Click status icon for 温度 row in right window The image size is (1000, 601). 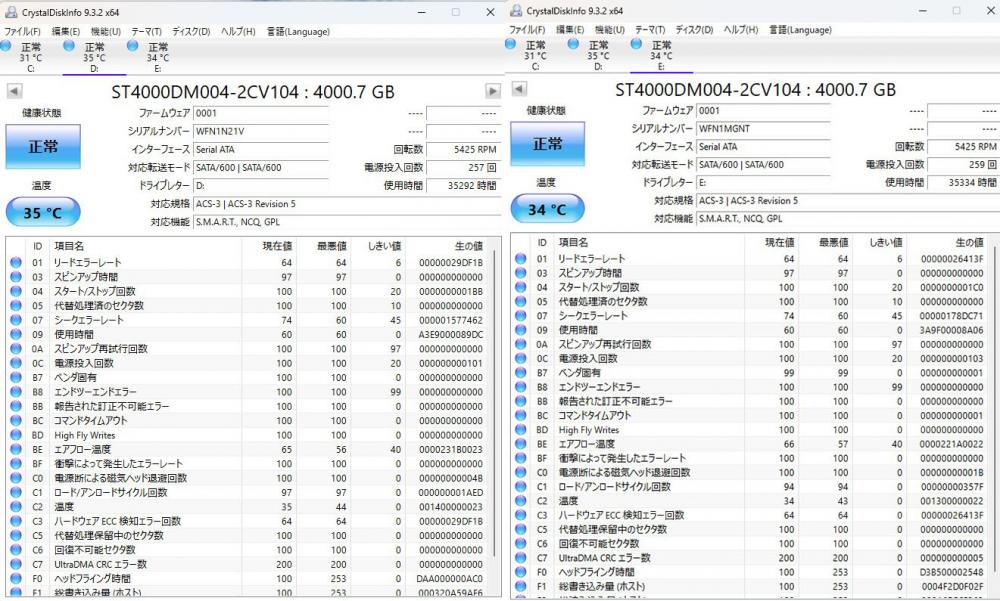coord(520,501)
